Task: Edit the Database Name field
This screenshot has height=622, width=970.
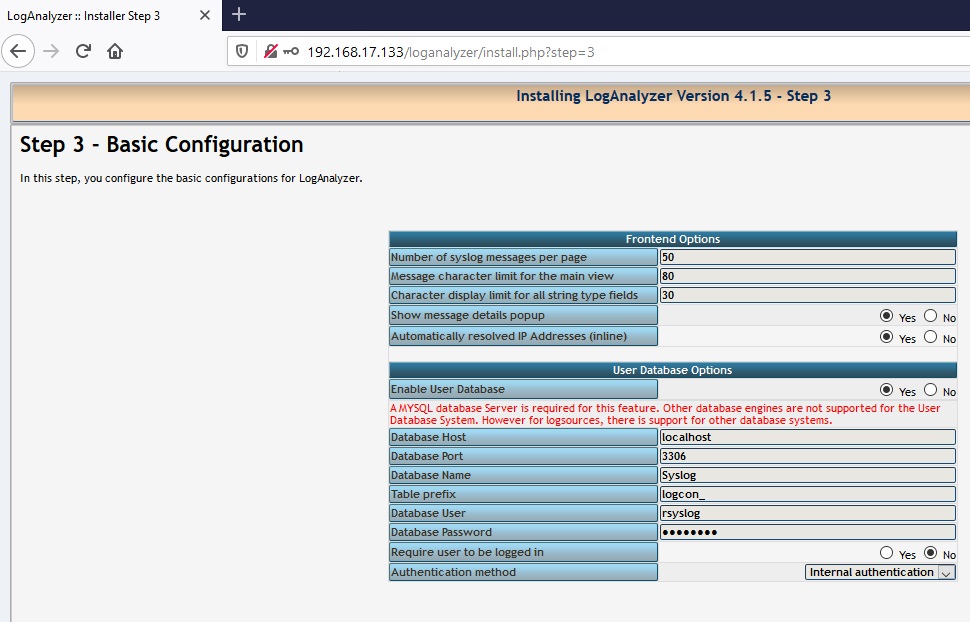Action: tap(807, 475)
